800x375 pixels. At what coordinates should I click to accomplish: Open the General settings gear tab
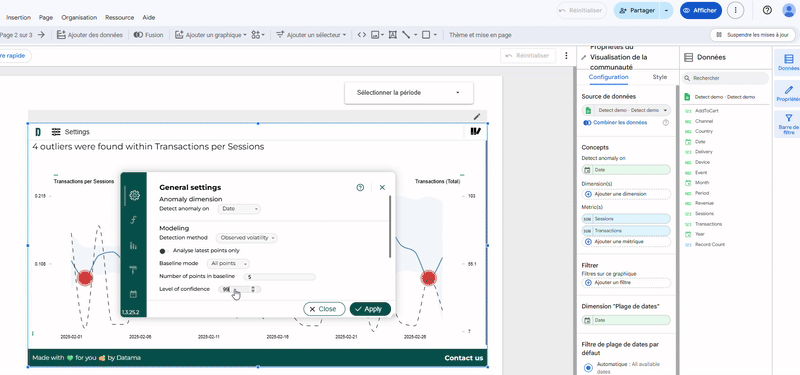click(134, 195)
